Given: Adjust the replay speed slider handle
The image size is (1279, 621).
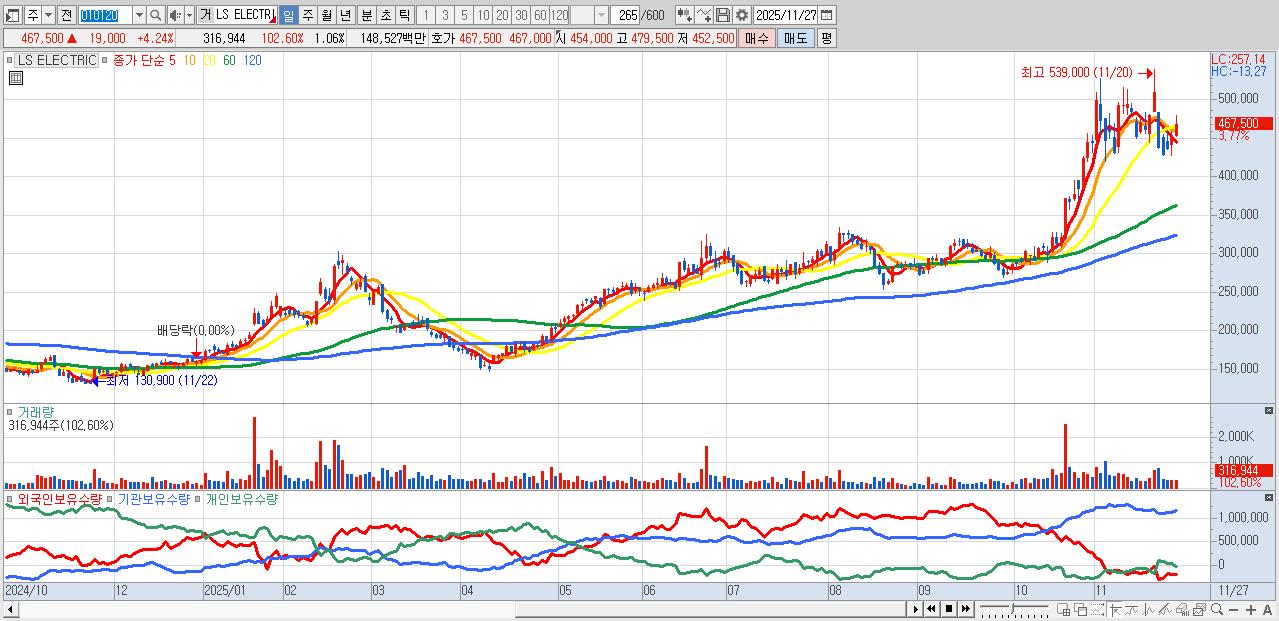Looking at the screenshot, I should click(x=1013, y=608).
